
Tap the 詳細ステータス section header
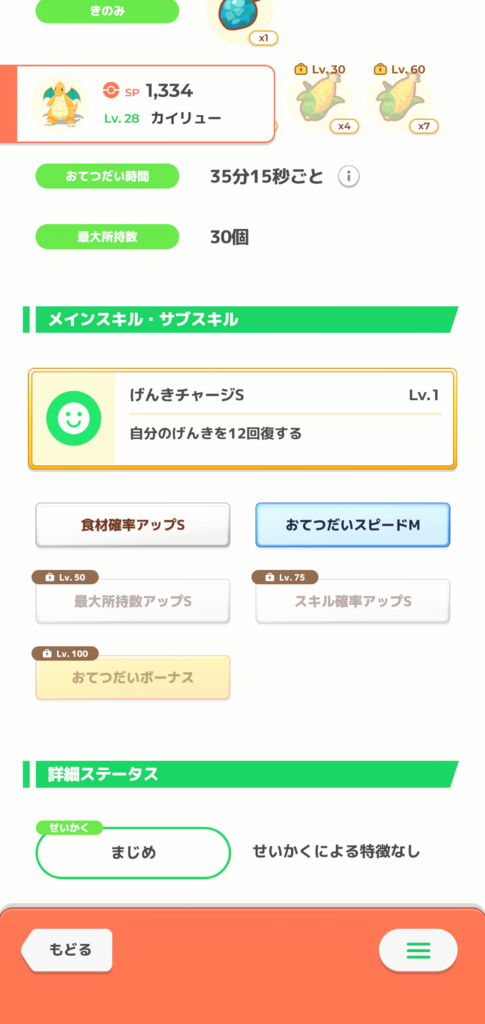pyautogui.click(x=241, y=775)
